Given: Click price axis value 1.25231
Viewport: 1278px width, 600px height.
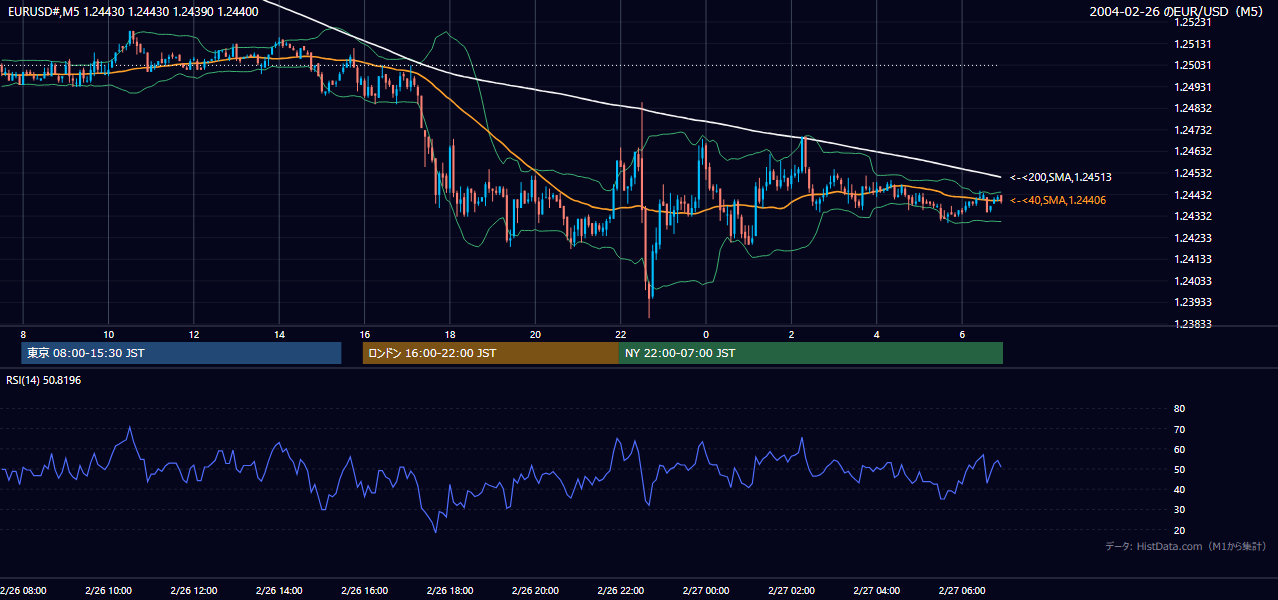Looking at the screenshot, I should 1193,22.
